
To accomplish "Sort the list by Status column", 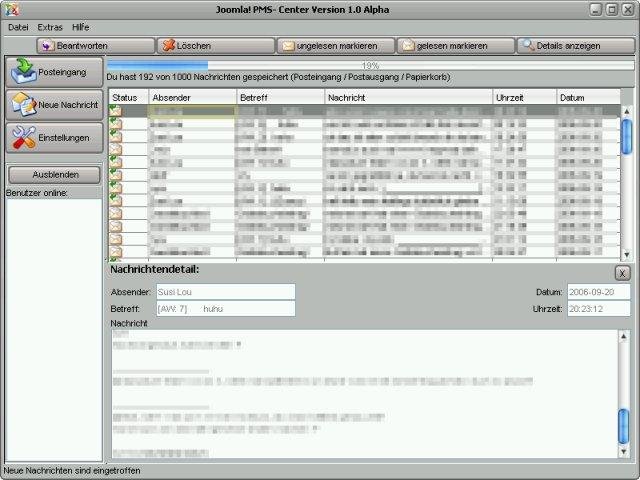I will 128,98.
